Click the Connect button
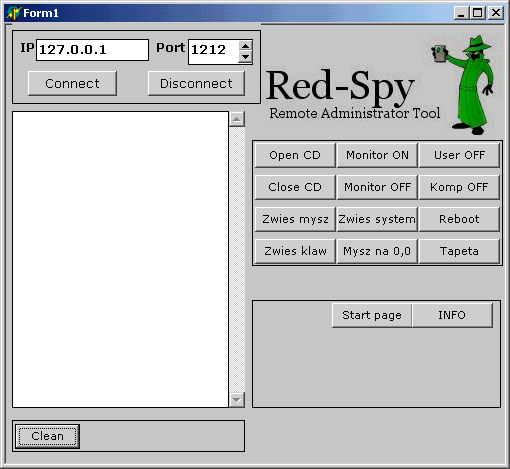Screen dimensions: 510x469 point(72,83)
